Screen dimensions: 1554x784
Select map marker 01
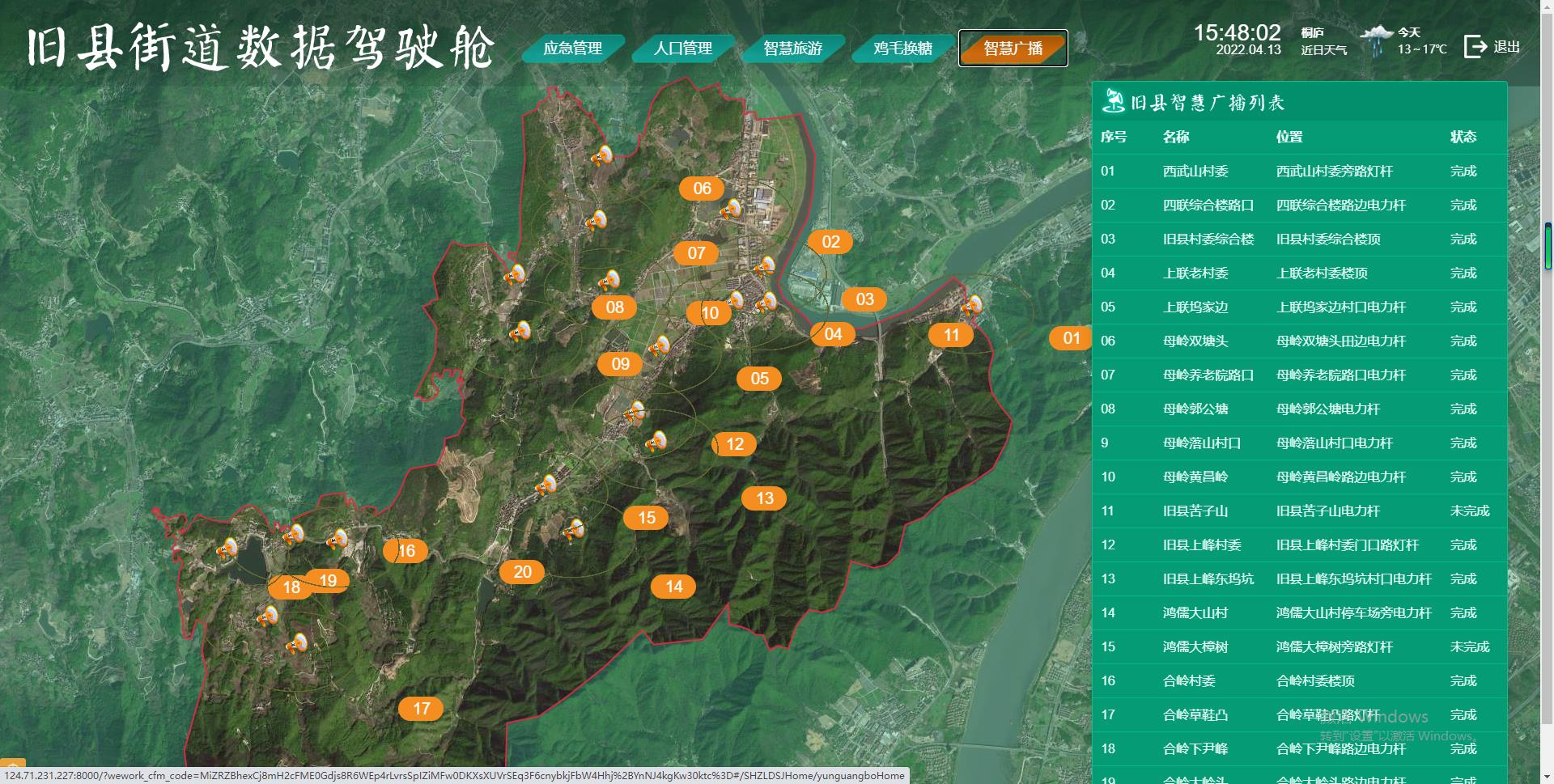(1071, 338)
